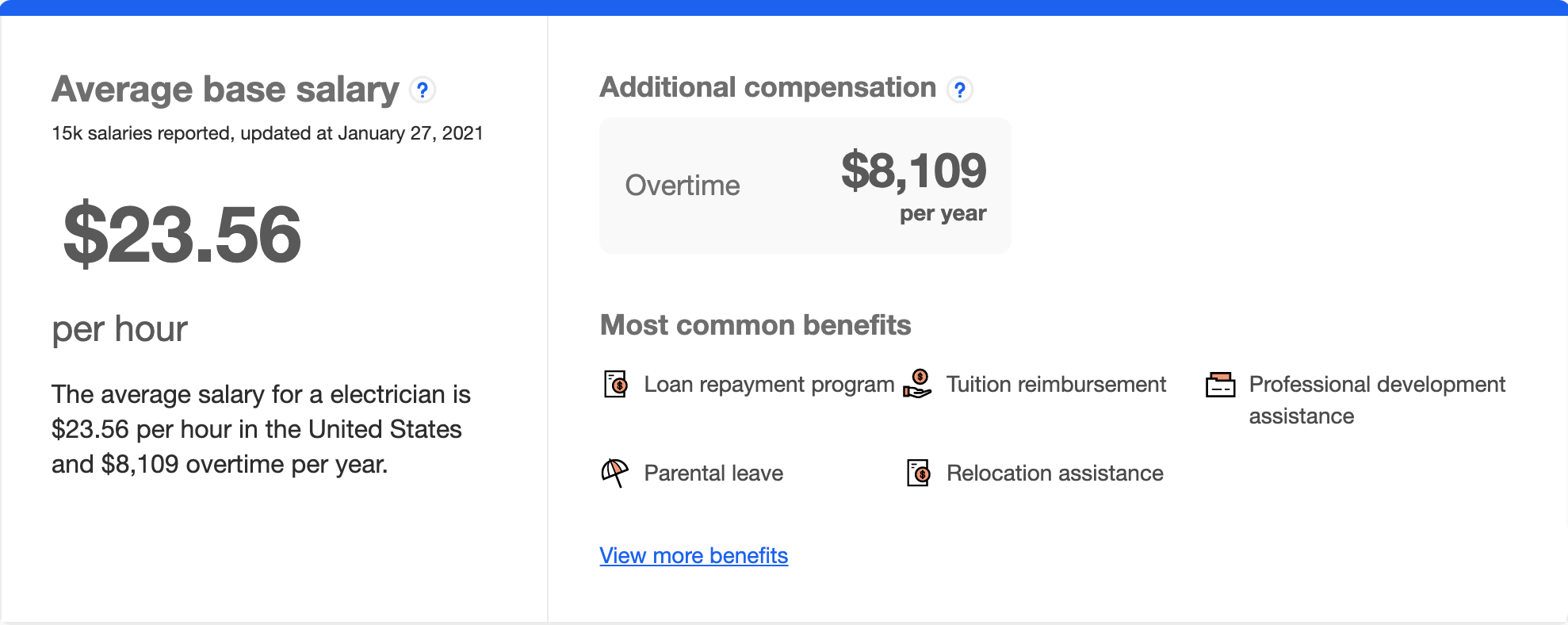This screenshot has height=625, width=1568.
Task: Select the Tuition reimbursement hand-coin icon
Action: [x=918, y=384]
